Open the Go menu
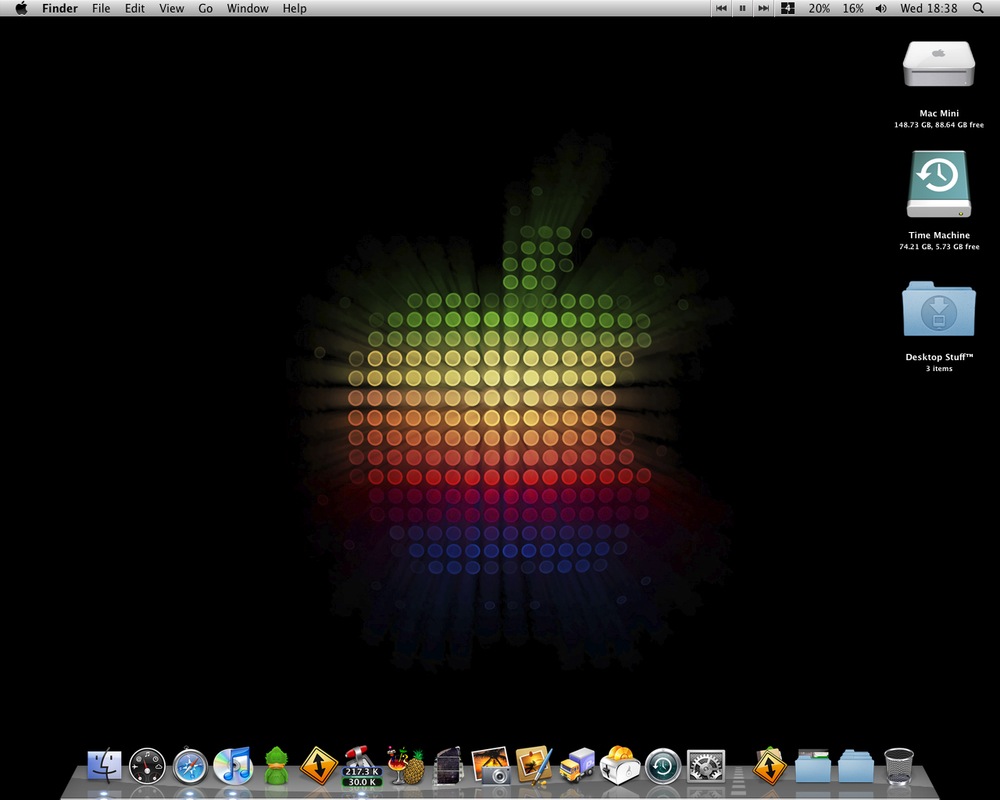The height and width of the screenshot is (800, 1000). tap(205, 8)
